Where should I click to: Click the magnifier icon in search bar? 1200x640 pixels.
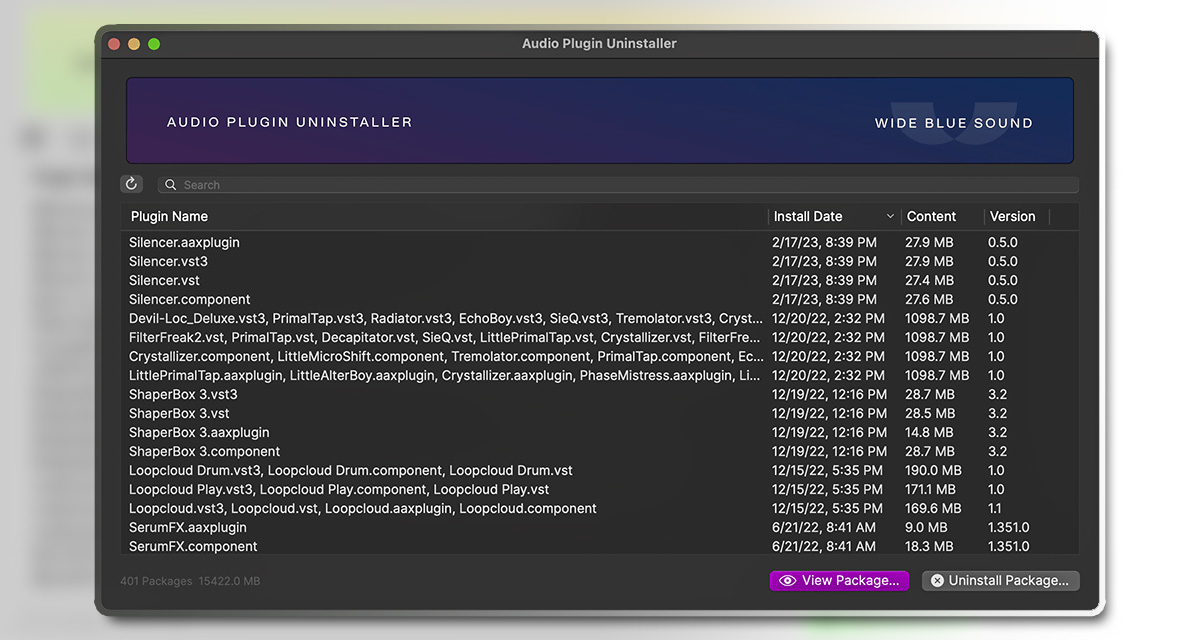pyautogui.click(x=171, y=185)
